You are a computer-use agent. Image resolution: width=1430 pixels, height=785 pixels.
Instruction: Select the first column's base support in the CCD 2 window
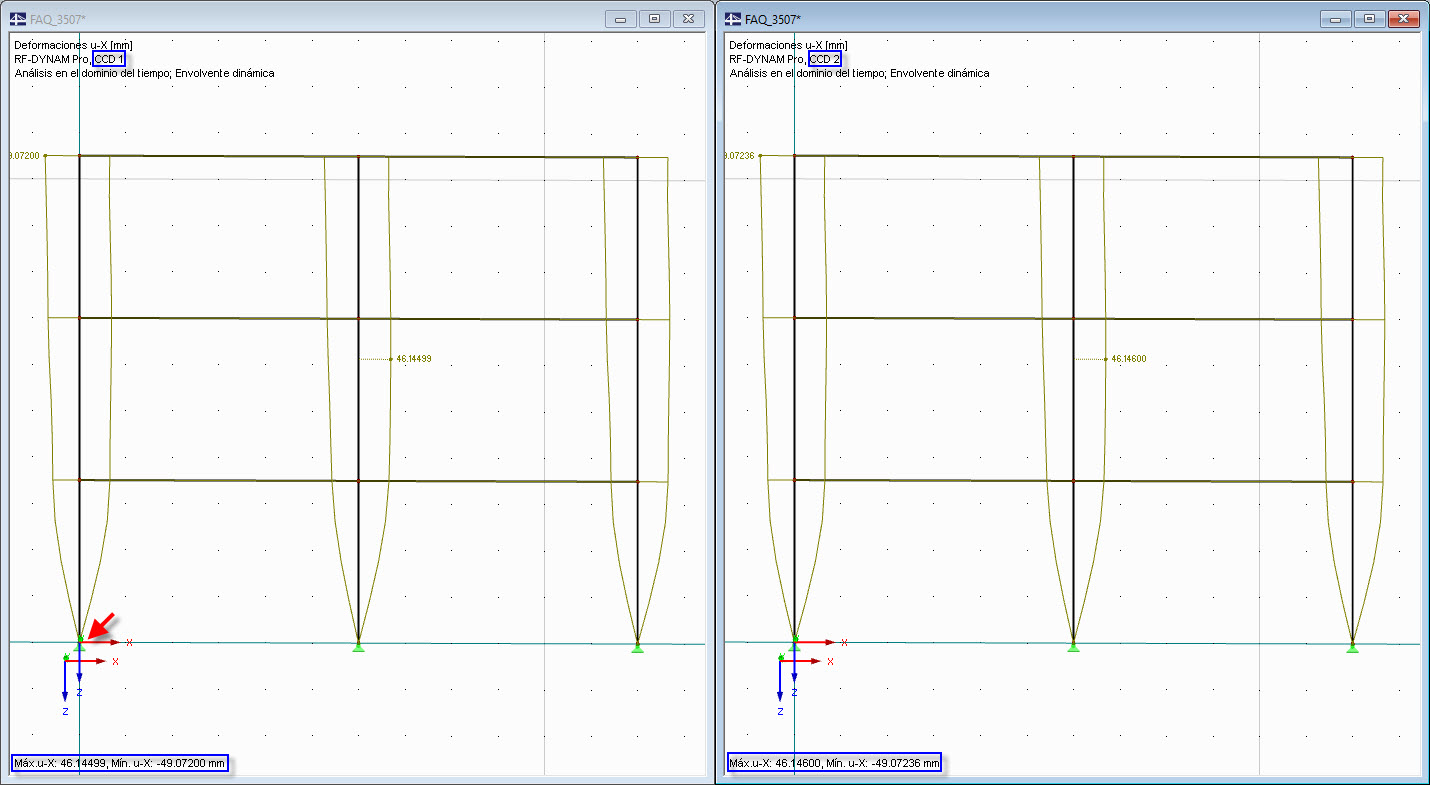point(794,645)
